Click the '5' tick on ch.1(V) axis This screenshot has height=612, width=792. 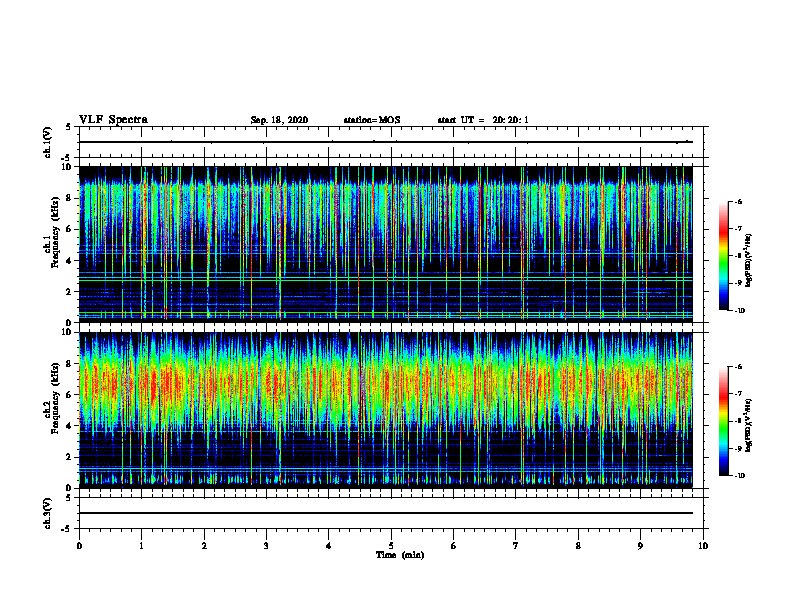pyautogui.click(x=69, y=127)
